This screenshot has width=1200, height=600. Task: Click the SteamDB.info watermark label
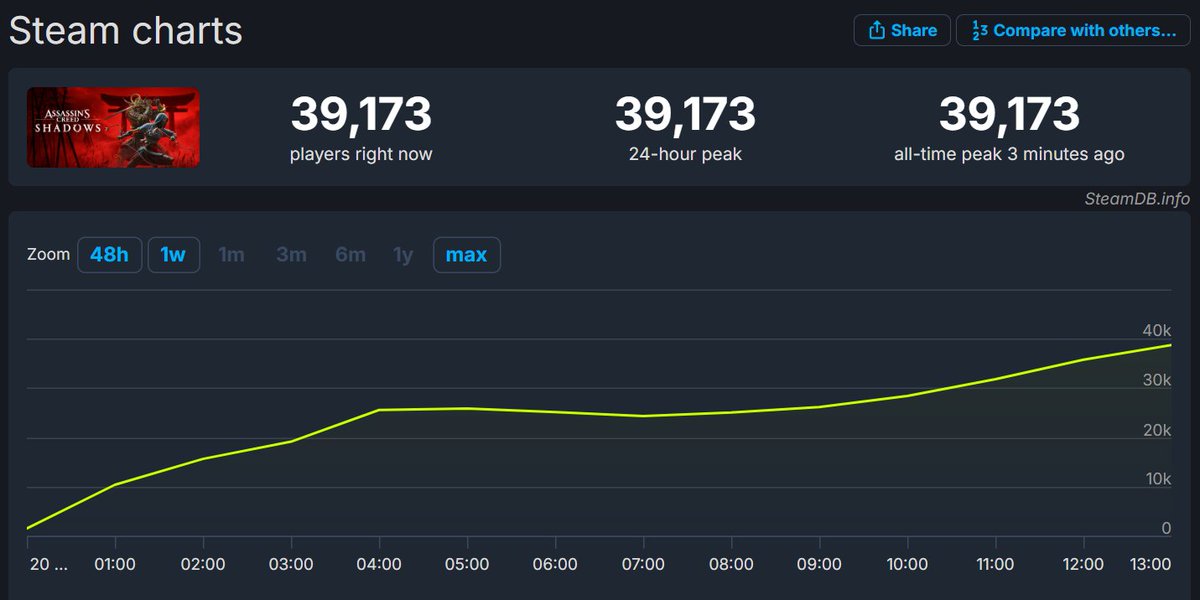[x=1139, y=198]
